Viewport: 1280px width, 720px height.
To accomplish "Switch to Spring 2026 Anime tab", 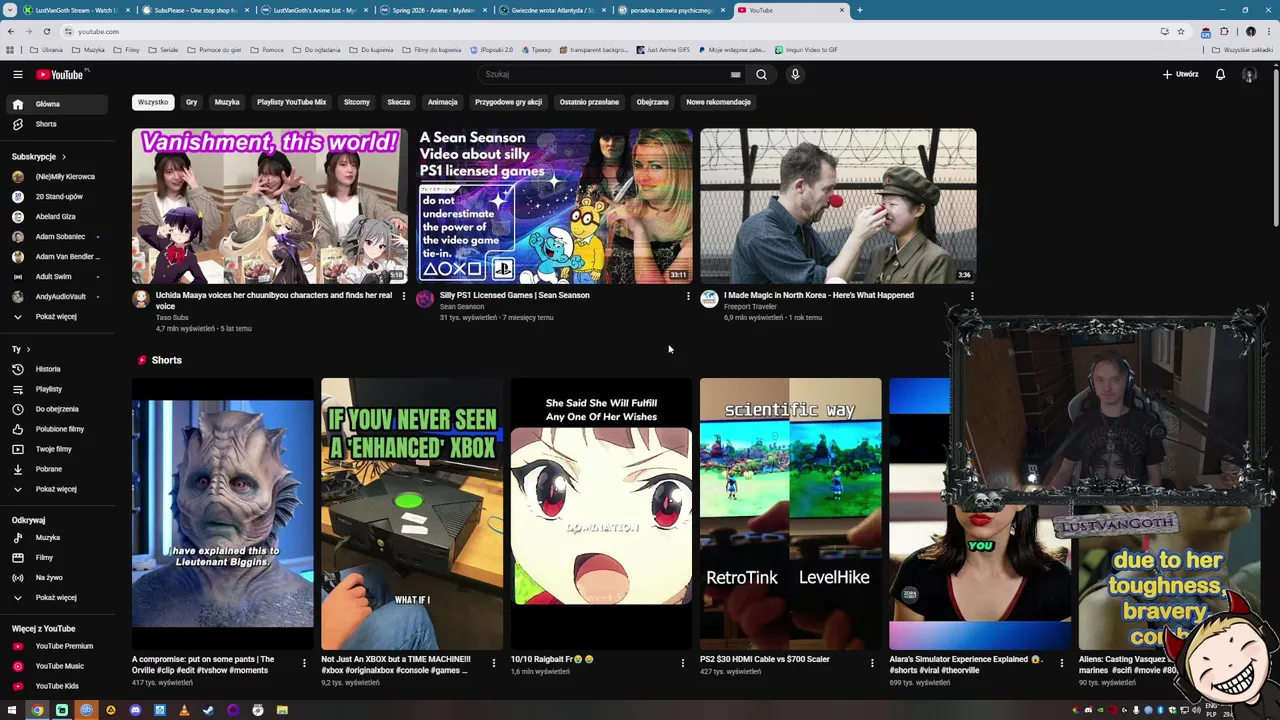I will click(x=433, y=10).
